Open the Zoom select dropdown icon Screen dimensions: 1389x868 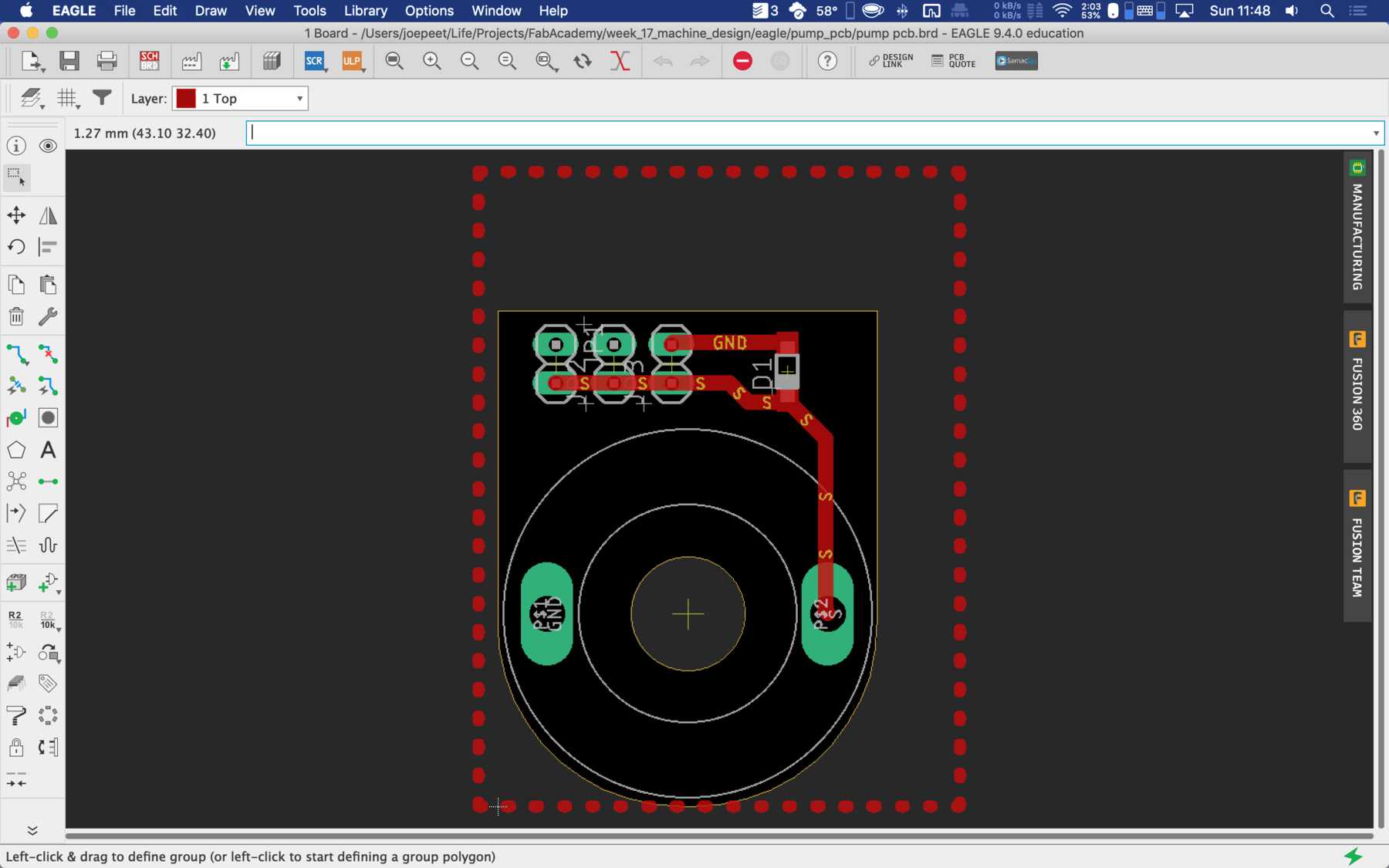pyautogui.click(x=546, y=61)
